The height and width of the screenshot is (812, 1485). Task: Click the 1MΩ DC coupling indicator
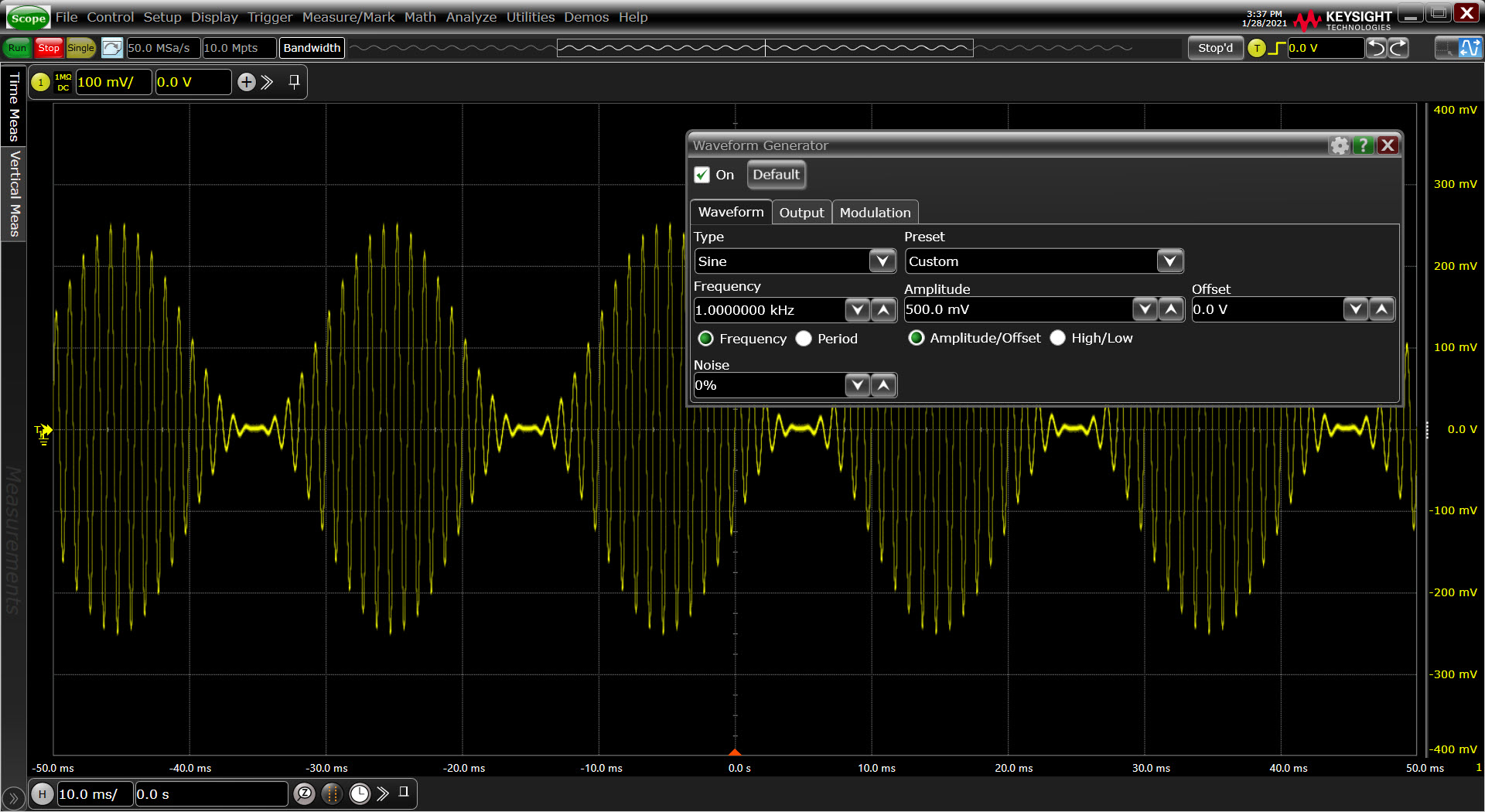pos(63,82)
